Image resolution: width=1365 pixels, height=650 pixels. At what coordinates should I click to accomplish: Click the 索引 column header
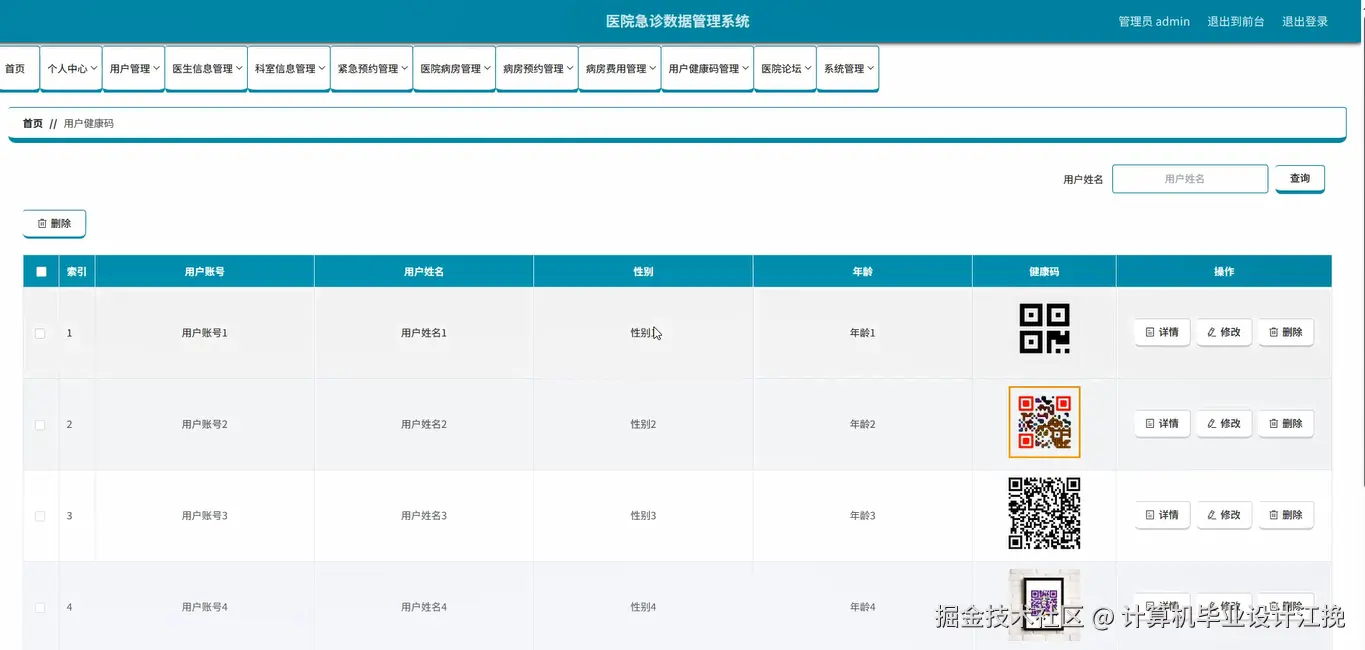pyautogui.click(x=77, y=272)
